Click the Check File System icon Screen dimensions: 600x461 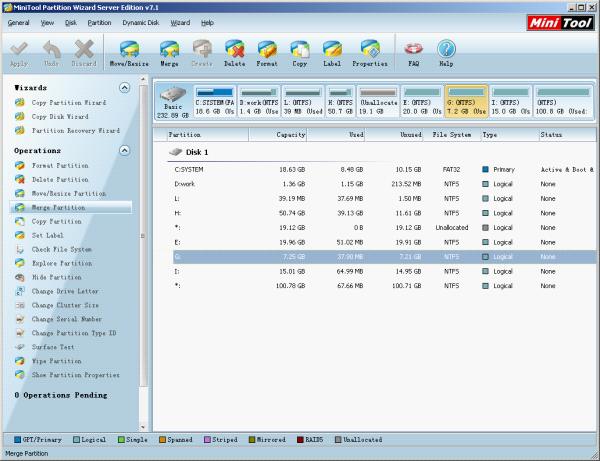(20, 249)
